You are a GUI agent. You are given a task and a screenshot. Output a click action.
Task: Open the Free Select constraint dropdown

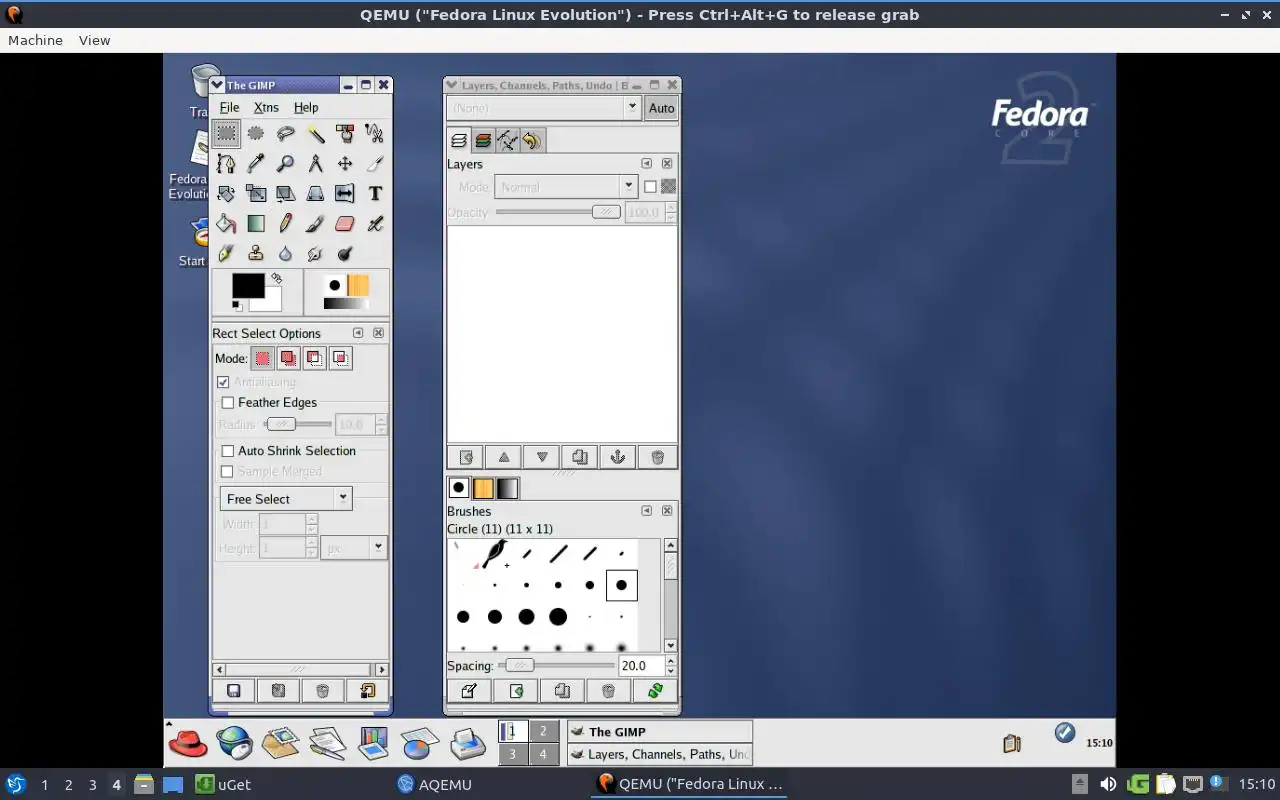[x=286, y=499]
